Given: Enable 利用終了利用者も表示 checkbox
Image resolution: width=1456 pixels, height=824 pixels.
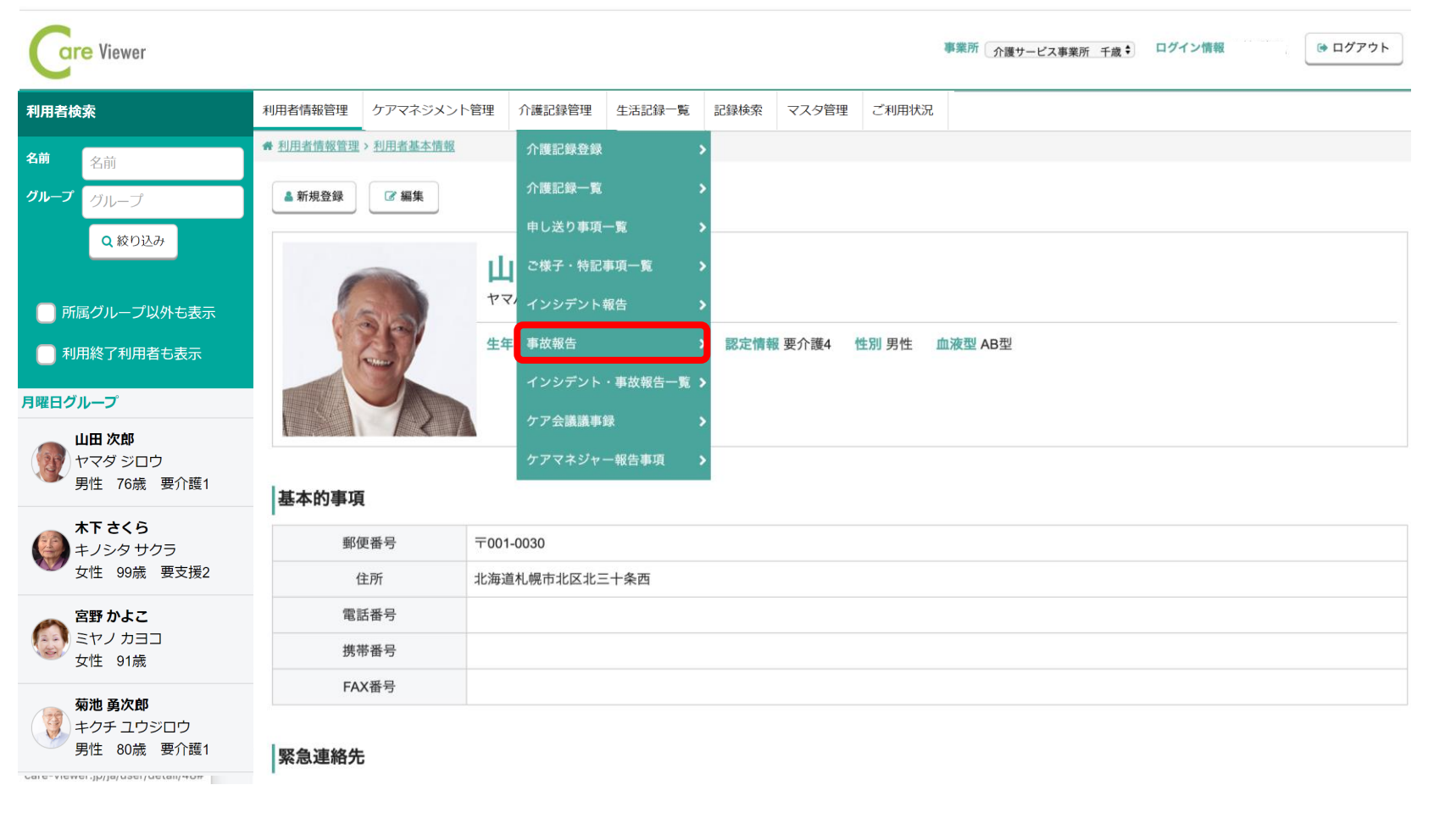Looking at the screenshot, I should pos(47,354).
